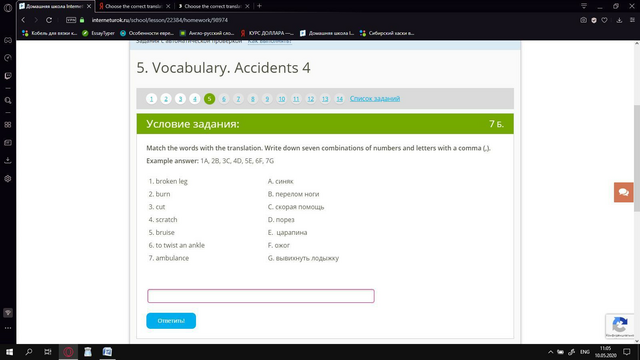Open the Список заданий link
Viewport: 640px width, 360px height.
click(x=375, y=99)
